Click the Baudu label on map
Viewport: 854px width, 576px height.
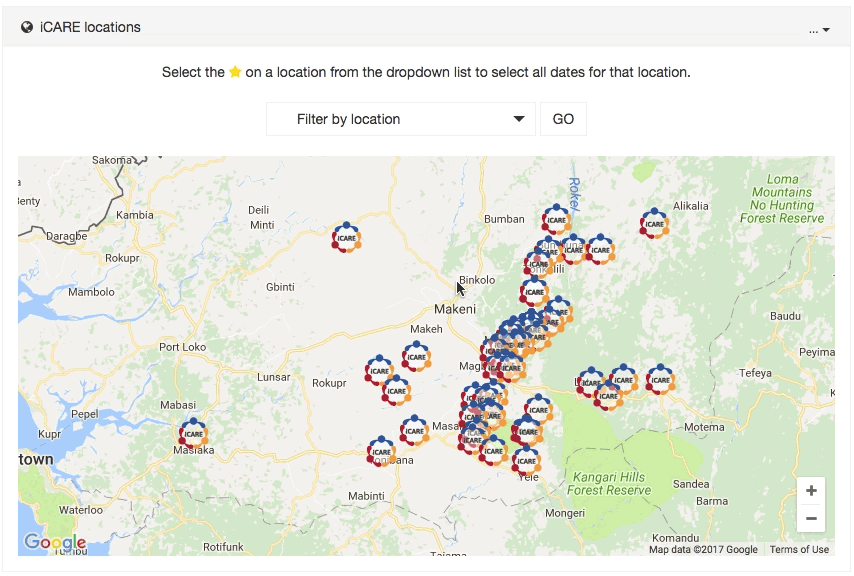[785, 316]
